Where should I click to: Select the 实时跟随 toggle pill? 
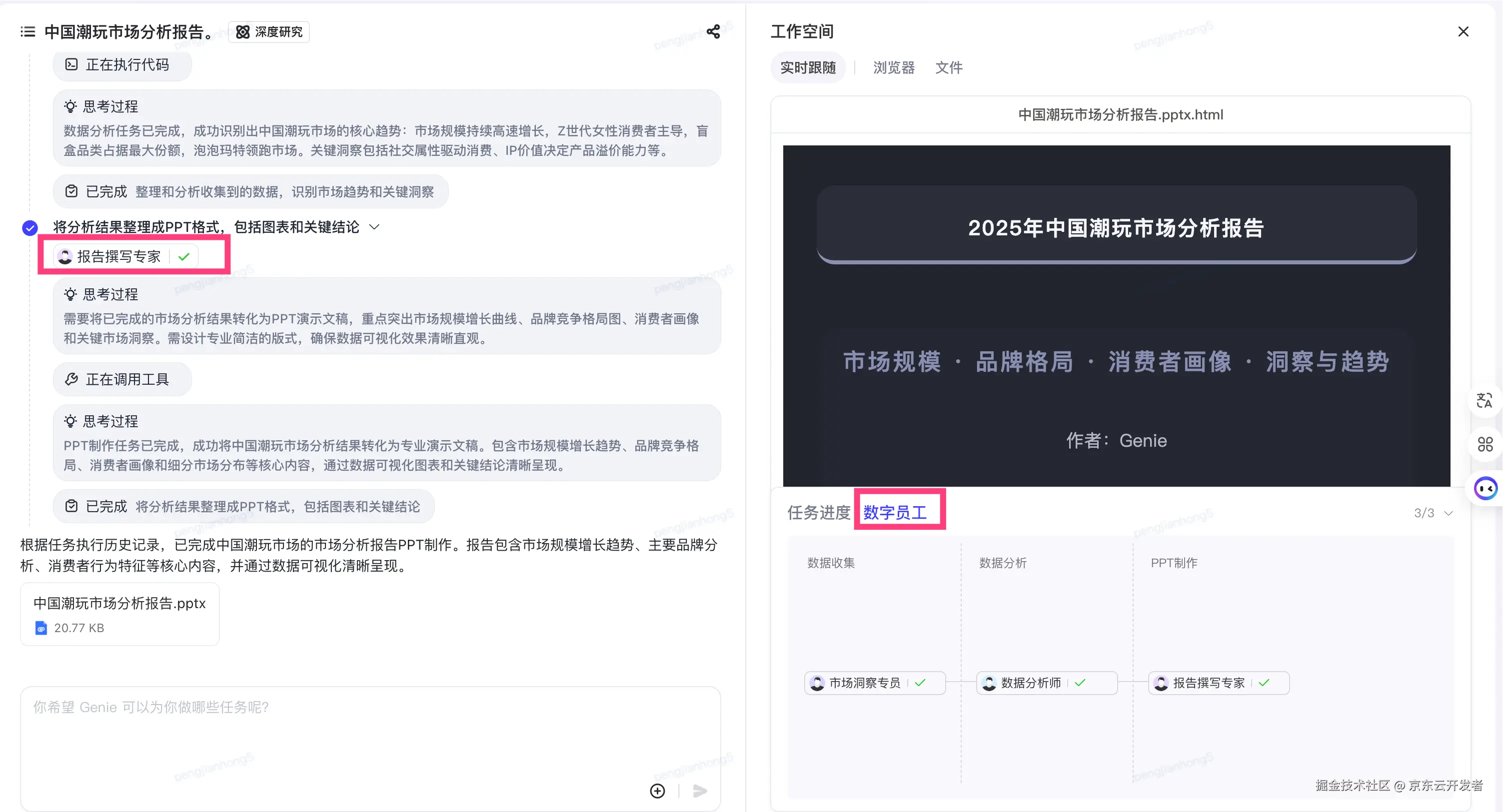[x=808, y=67]
